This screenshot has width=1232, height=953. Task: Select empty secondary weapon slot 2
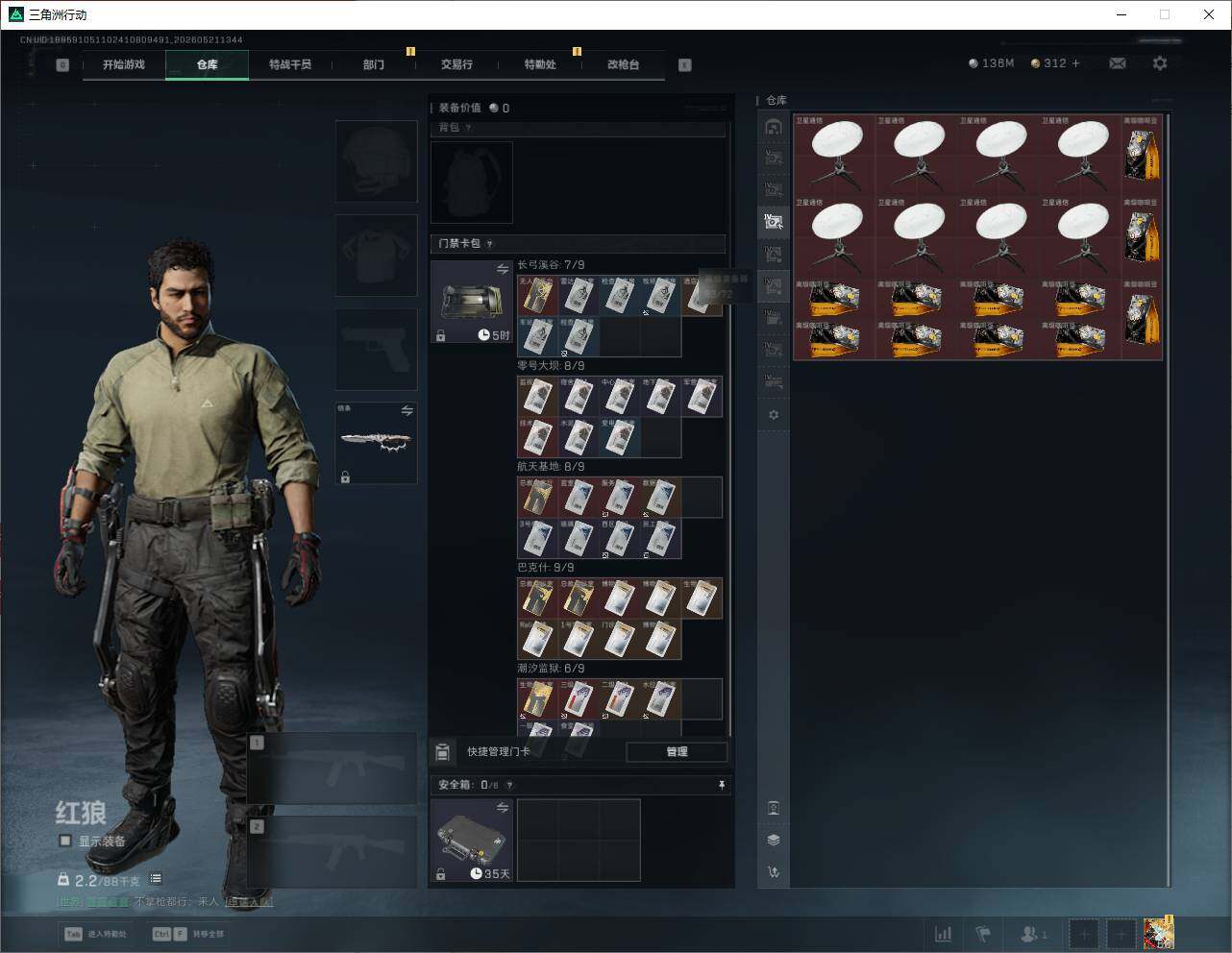333,851
